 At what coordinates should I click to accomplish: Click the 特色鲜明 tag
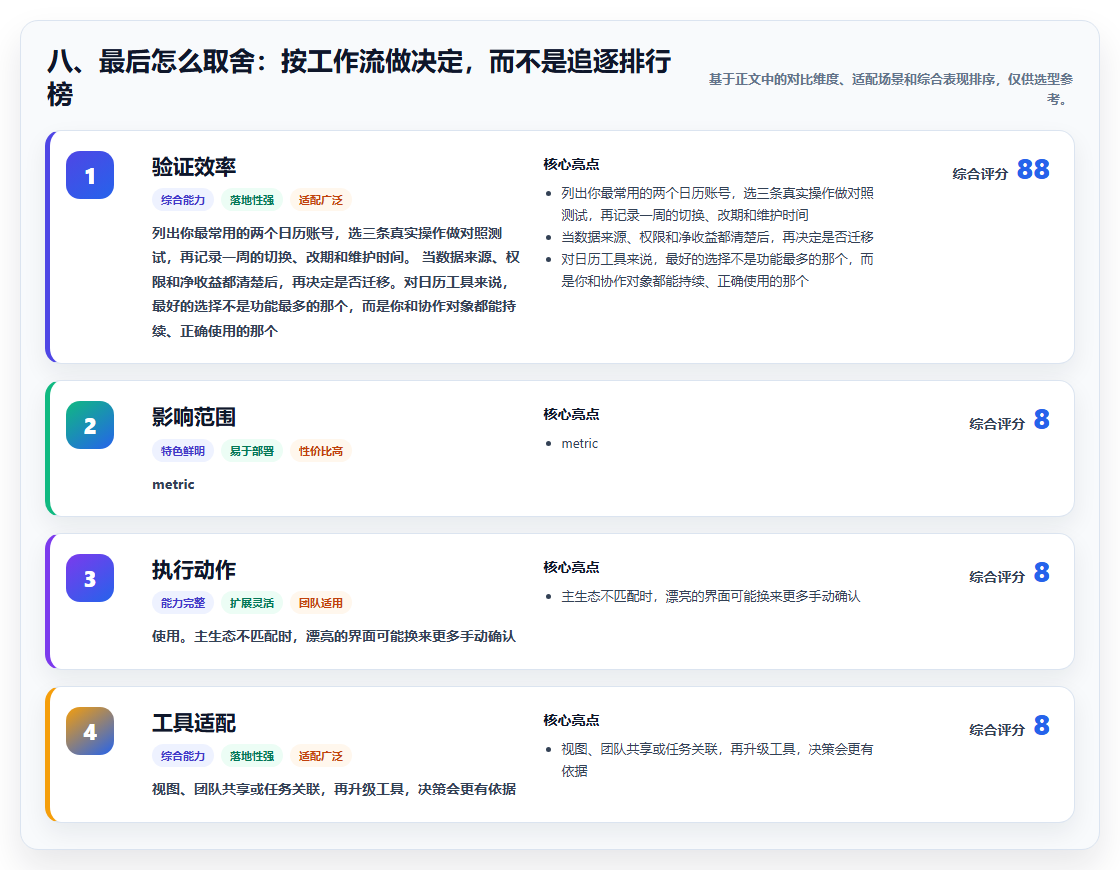(x=183, y=451)
